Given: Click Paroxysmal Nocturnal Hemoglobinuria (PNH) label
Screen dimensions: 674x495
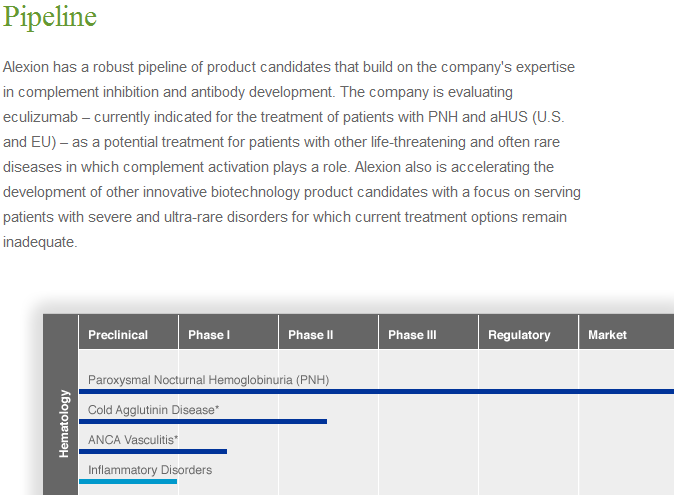Looking at the screenshot, I should (208, 380).
